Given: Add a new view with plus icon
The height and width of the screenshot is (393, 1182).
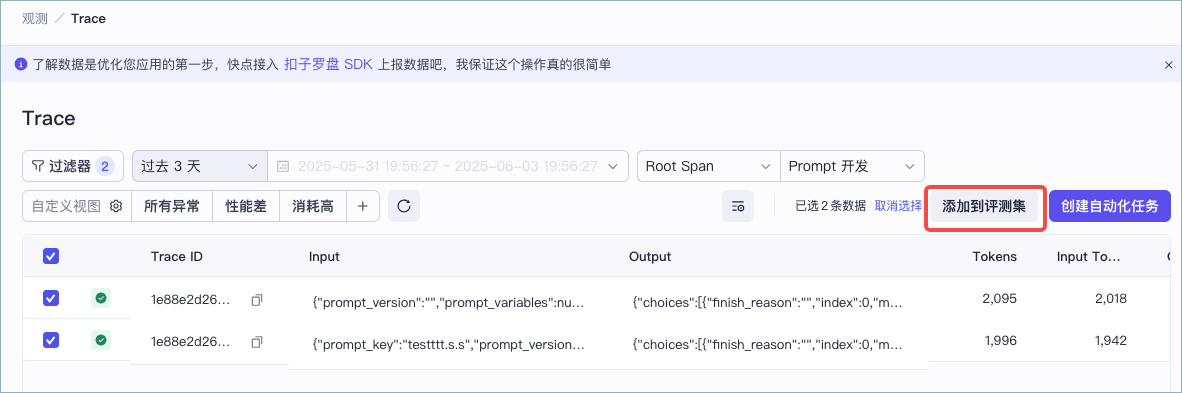Looking at the screenshot, I should 363,206.
